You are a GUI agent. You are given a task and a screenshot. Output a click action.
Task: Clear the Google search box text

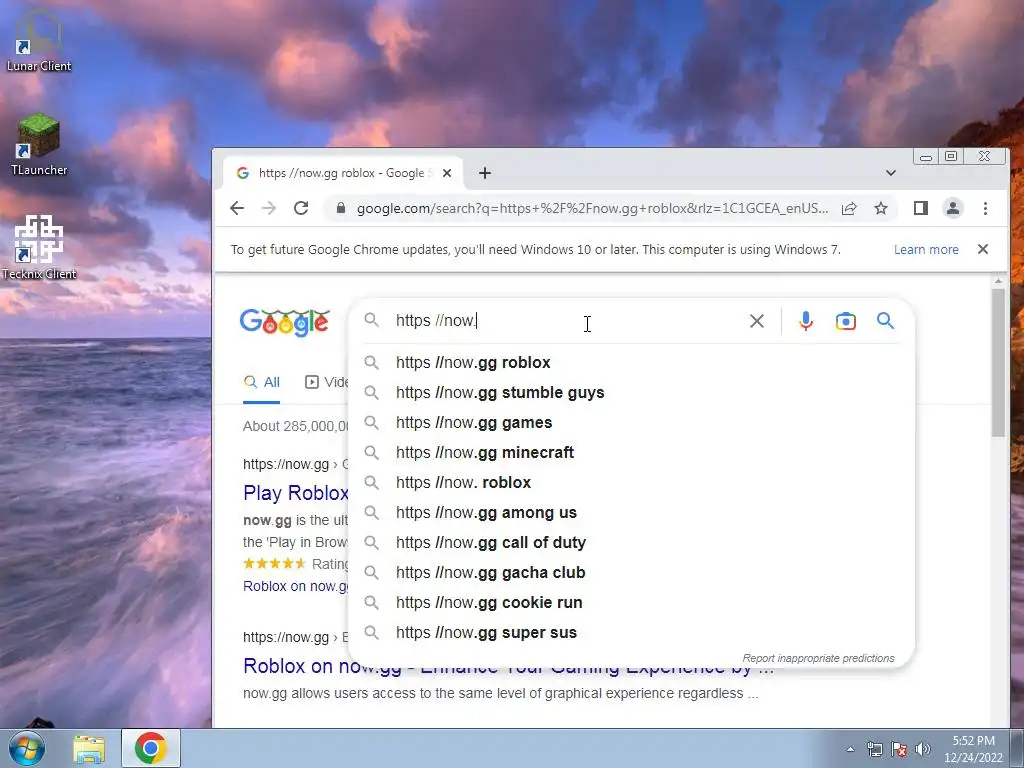pyautogui.click(x=757, y=321)
